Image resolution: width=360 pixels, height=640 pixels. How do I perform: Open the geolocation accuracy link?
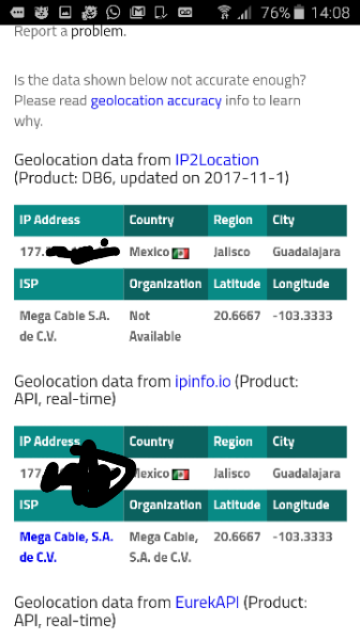coord(156,101)
